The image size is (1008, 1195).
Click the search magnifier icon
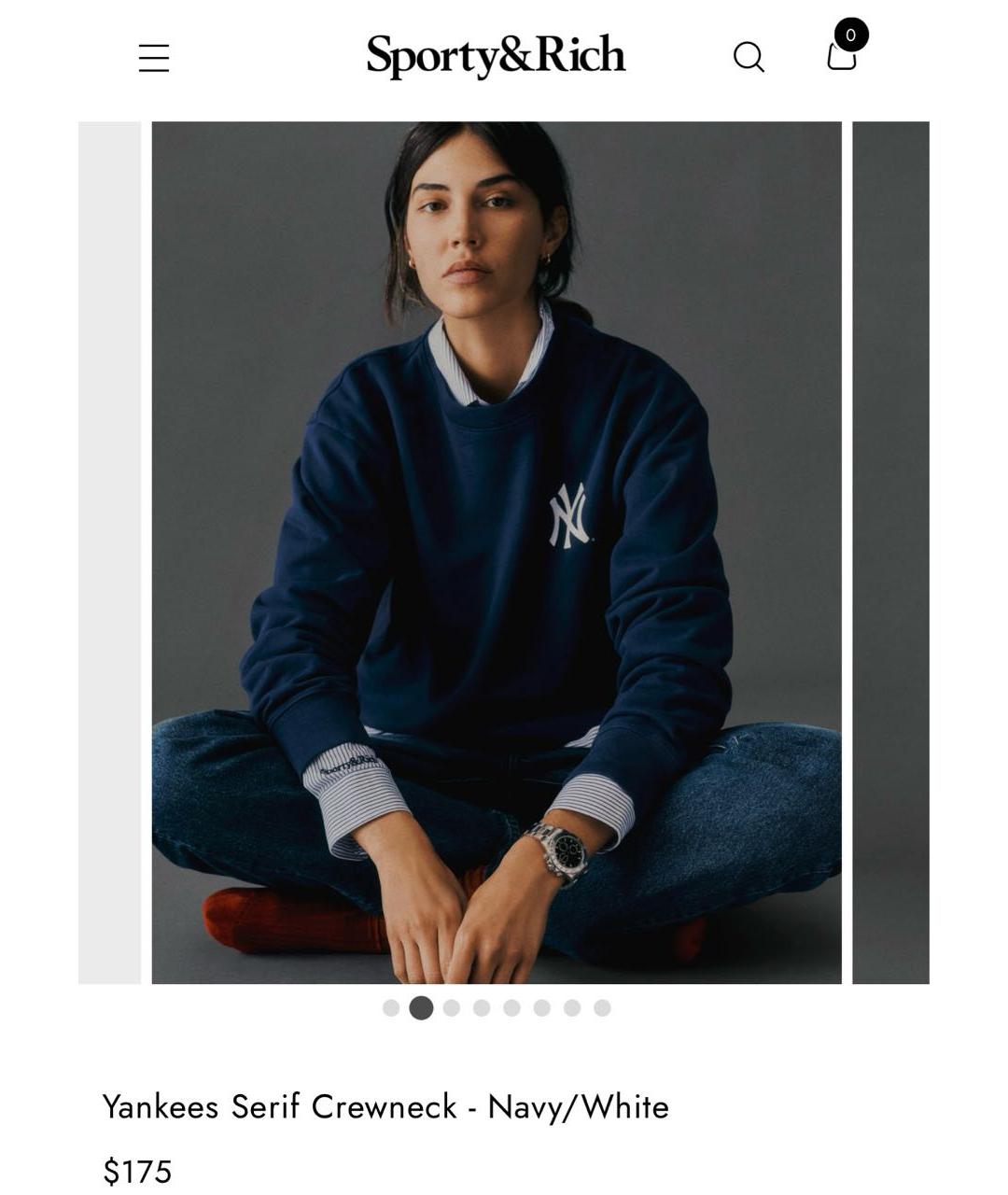click(x=749, y=57)
